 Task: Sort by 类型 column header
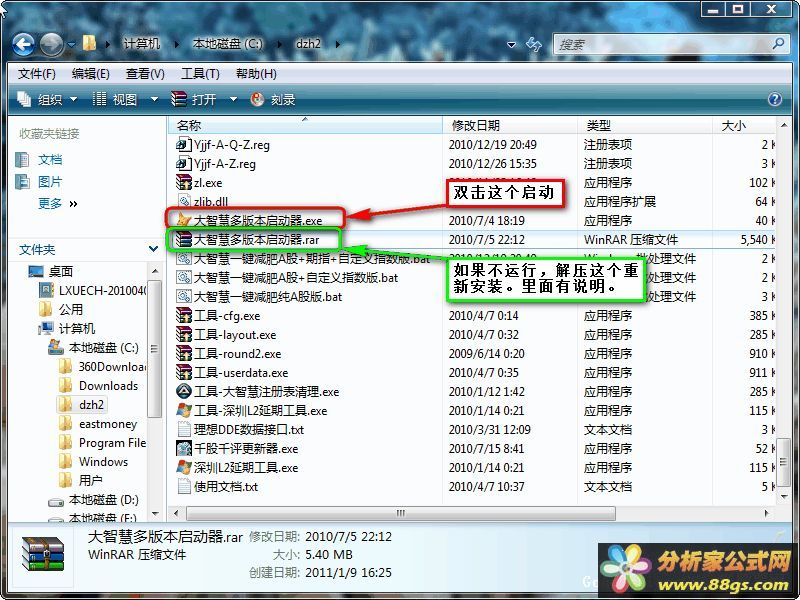click(x=645, y=125)
